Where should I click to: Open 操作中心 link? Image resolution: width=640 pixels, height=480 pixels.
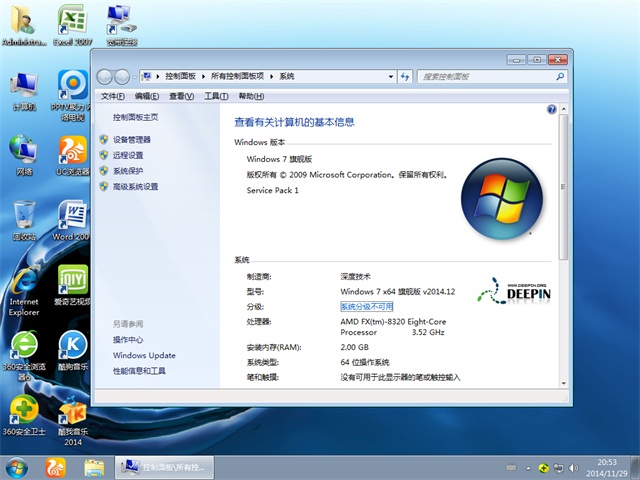click(128, 340)
